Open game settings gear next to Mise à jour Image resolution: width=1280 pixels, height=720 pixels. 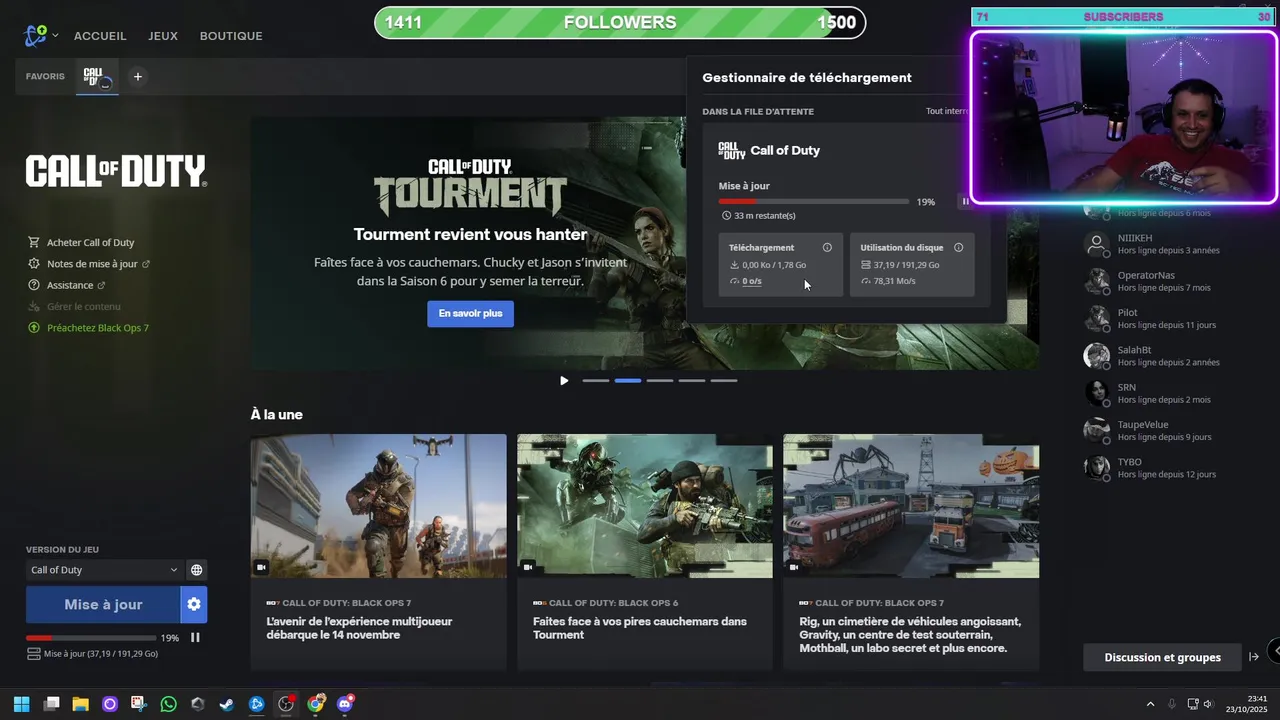(x=194, y=605)
